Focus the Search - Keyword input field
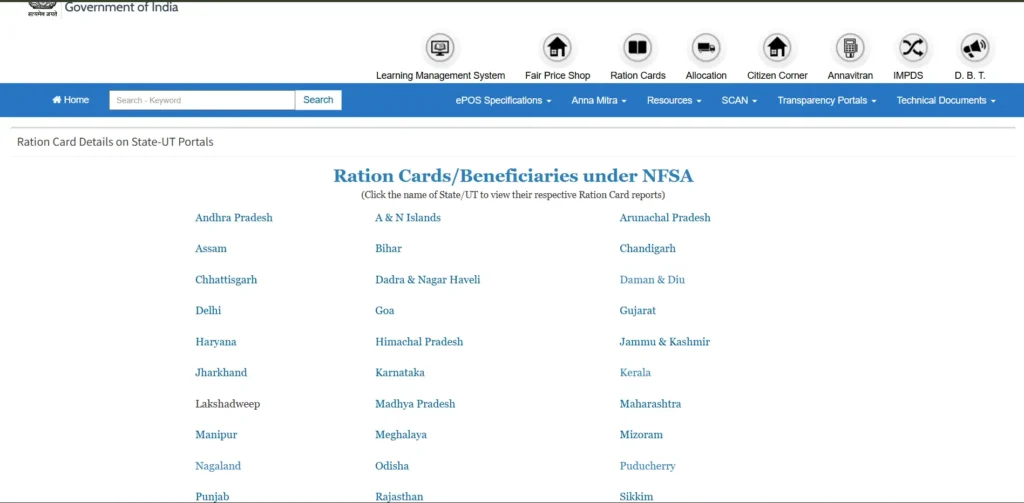Image resolution: width=1024 pixels, height=503 pixels. 202,100
